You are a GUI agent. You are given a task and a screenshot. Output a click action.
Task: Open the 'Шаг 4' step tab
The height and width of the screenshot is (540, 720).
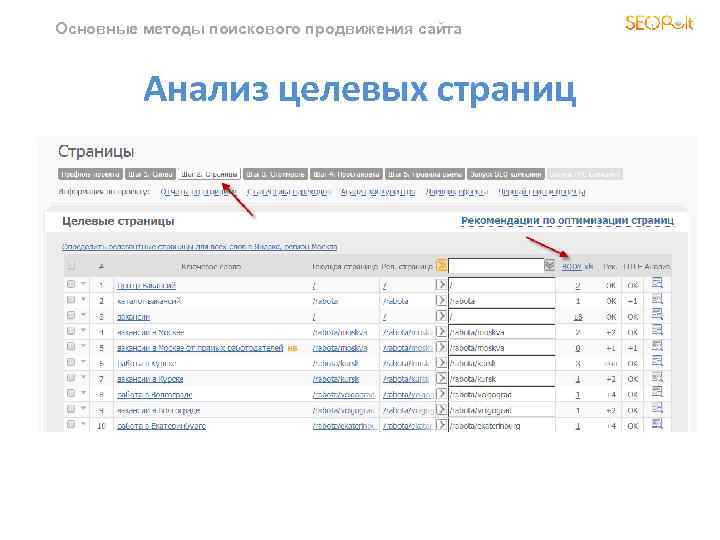(346, 174)
